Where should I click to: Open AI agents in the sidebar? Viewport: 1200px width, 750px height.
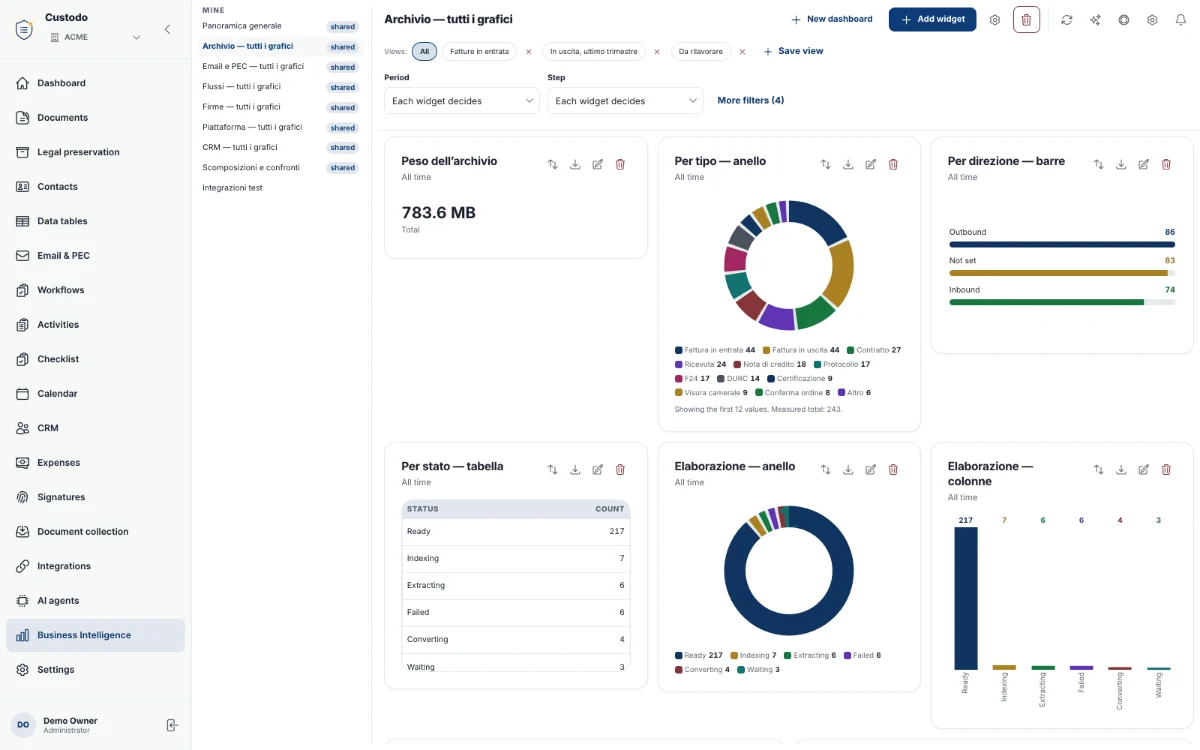pyautogui.click(x=95, y=601)
